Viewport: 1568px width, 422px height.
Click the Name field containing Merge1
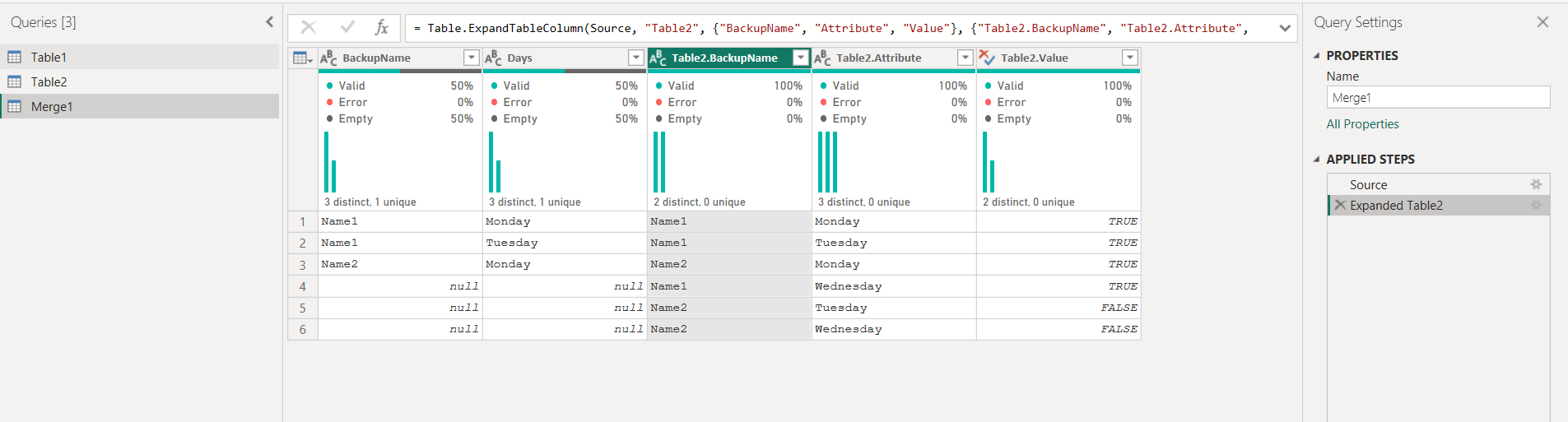point(1438,97)
